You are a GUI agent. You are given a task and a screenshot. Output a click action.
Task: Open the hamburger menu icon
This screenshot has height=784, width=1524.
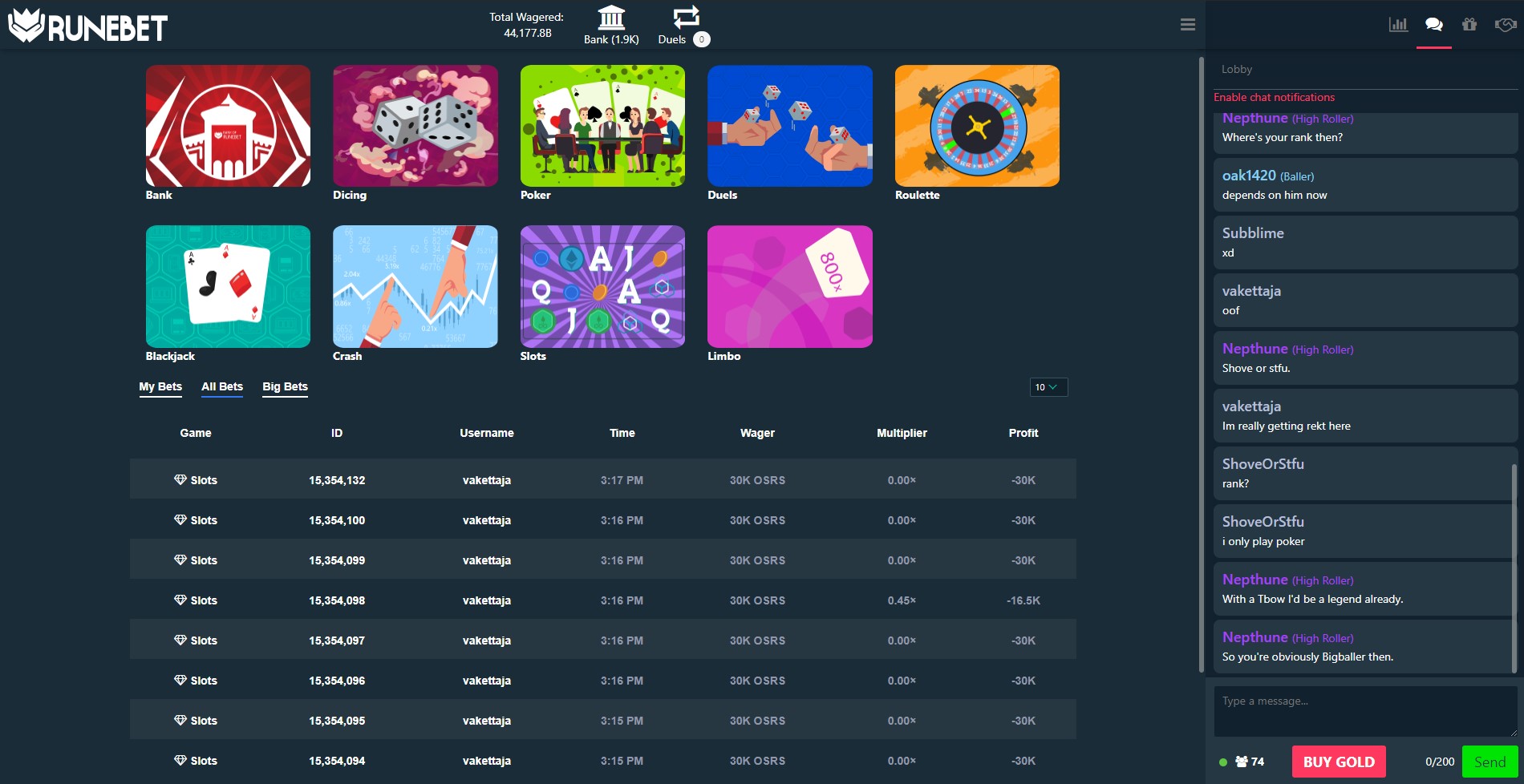coord(1188,25)
